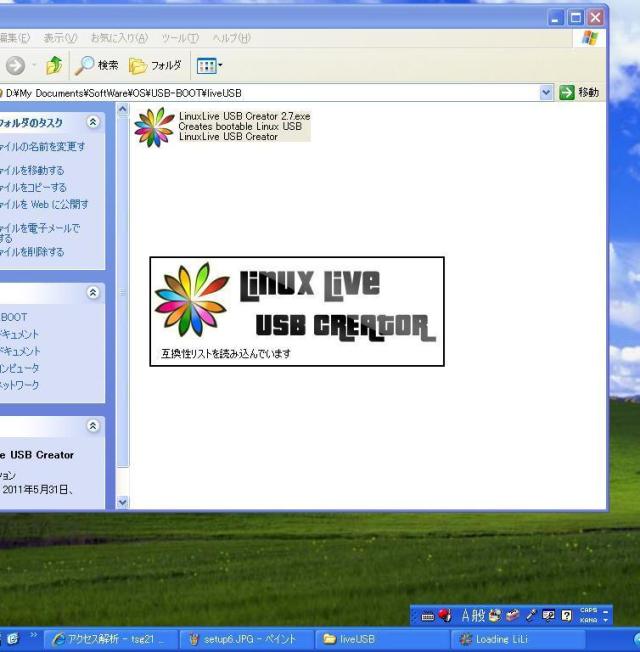
Task: Click the Up folder icon in toolbar
Action: click(x=53, y=66)
